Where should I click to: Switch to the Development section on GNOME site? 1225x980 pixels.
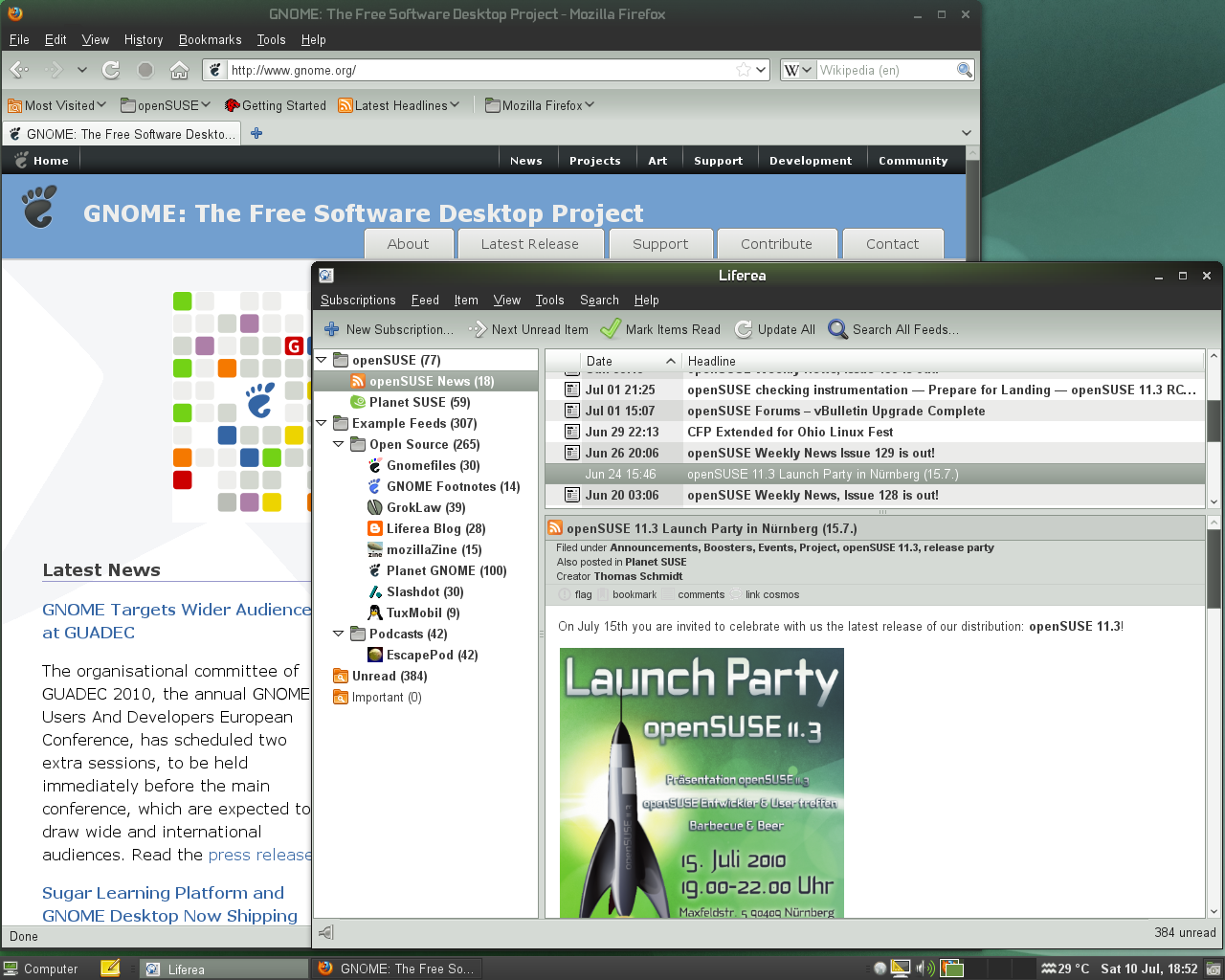pos(811,160)
